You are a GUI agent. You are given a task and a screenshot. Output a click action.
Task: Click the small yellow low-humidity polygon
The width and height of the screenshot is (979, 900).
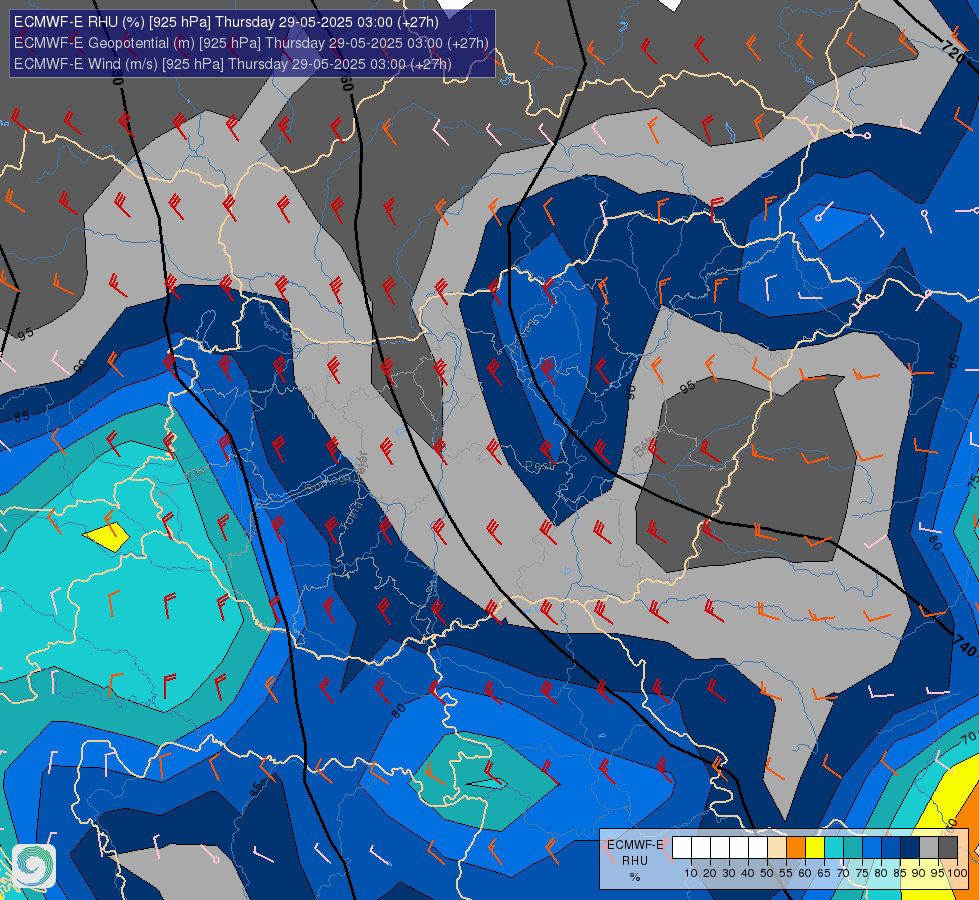tap(106, 536)
